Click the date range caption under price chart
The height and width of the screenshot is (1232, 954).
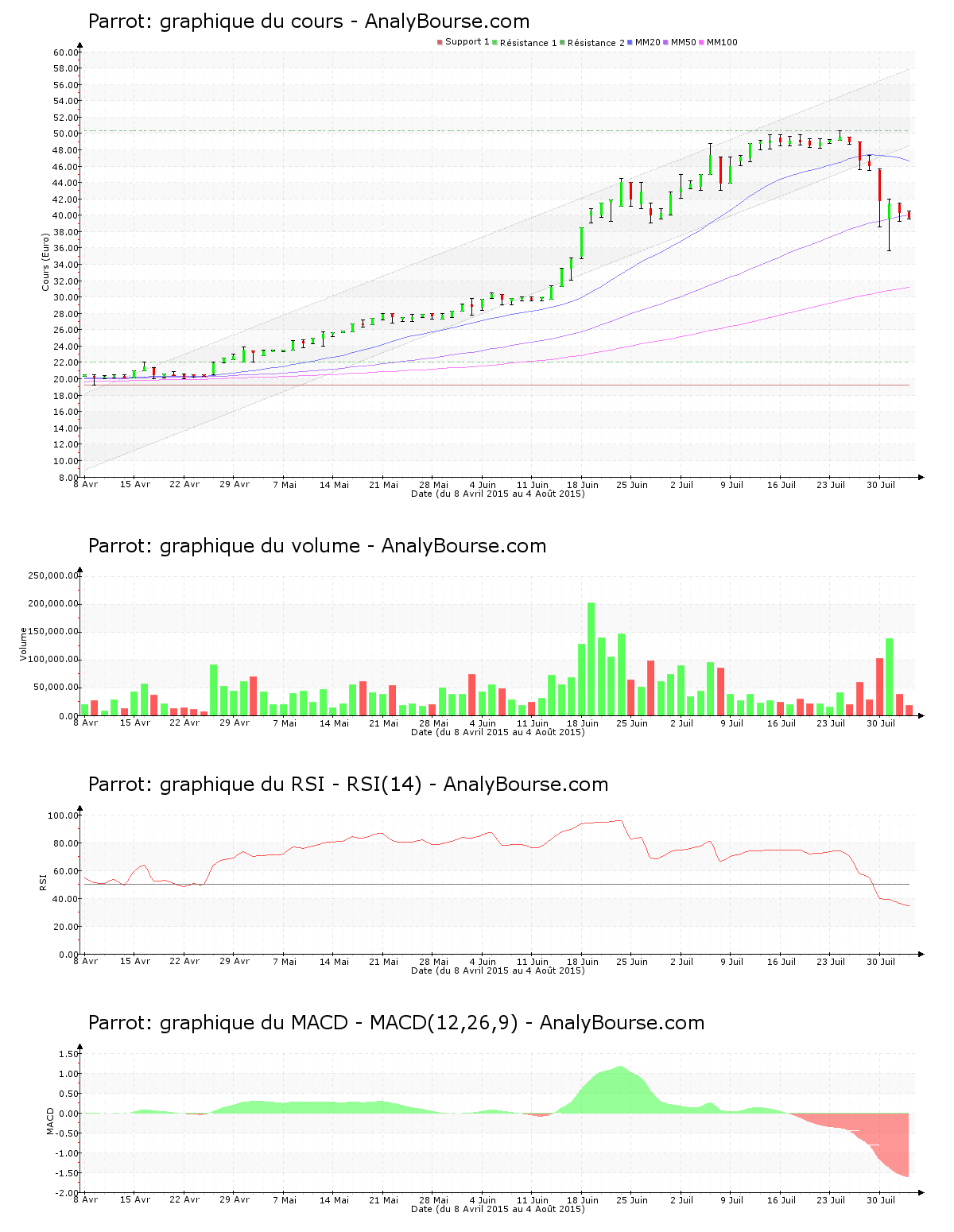(498, 494)
